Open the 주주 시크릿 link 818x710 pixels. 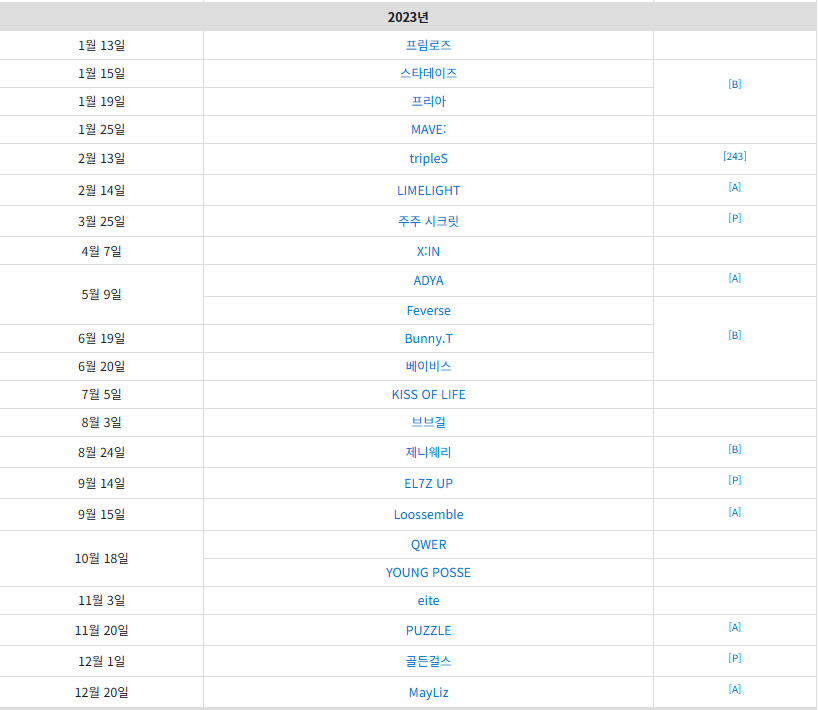[428, 221]
